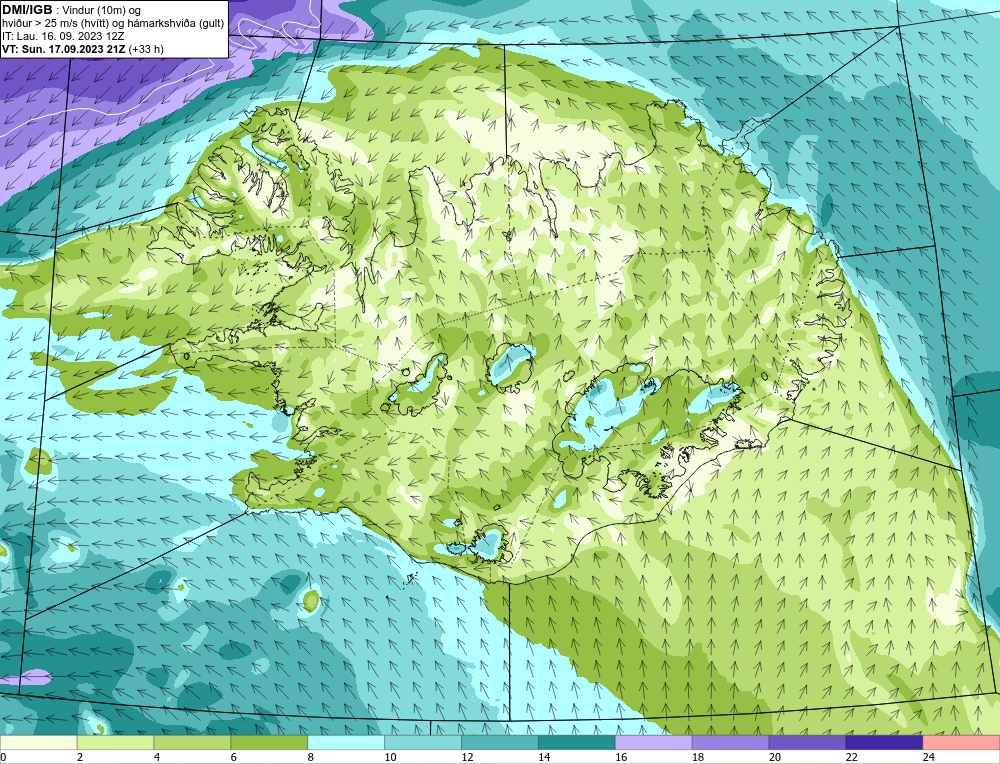Click the valid time line VT: Sun. 17.09.2023 21Z
The width and height of the screenshot is (1000, 764).
click(83, 49)
